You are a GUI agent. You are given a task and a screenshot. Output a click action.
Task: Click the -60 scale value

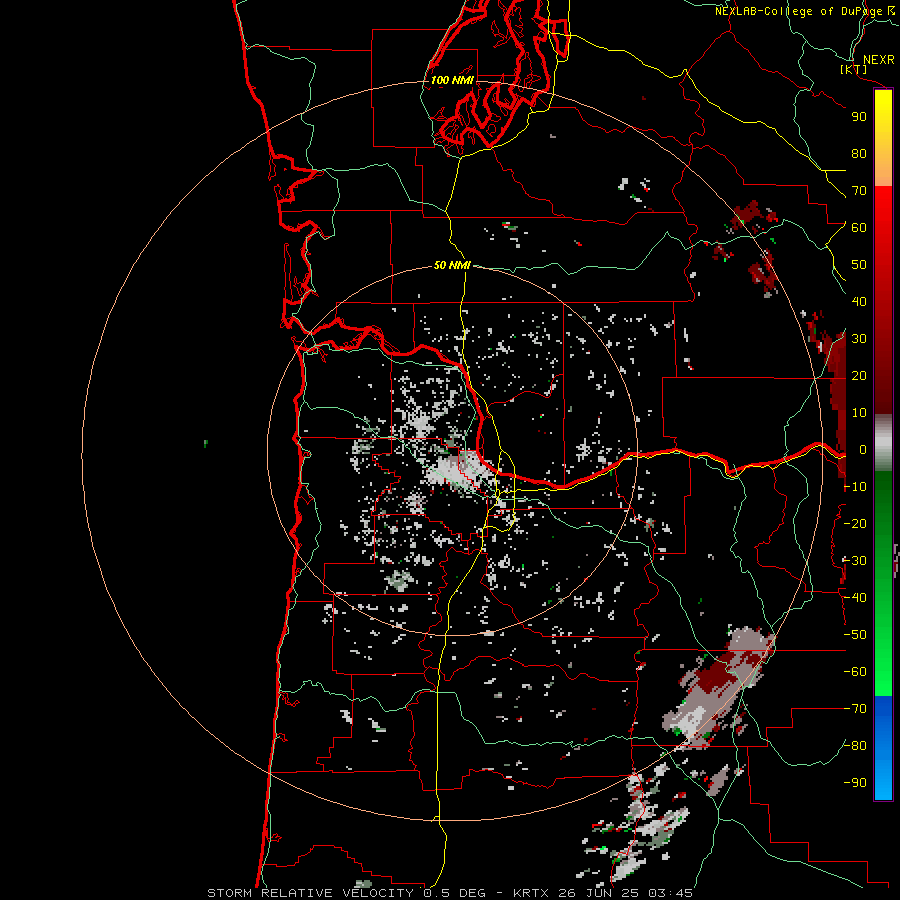[x=855, y=672]
